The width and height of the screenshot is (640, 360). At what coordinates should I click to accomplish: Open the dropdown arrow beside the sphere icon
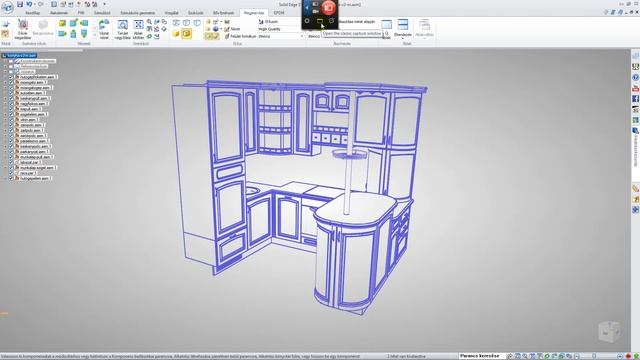tap(221, 29)
